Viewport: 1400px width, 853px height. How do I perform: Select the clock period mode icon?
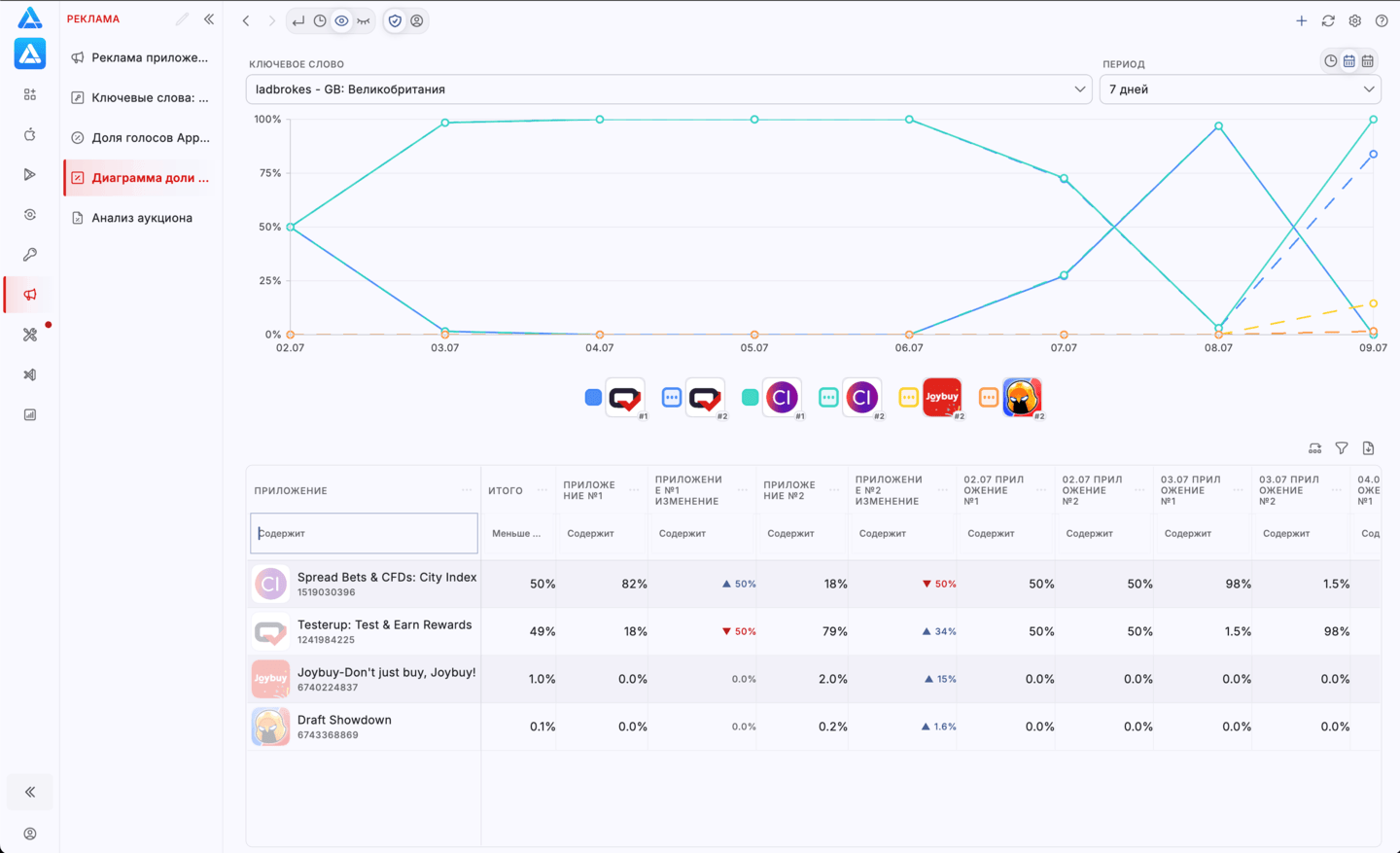pos(1330,61)
